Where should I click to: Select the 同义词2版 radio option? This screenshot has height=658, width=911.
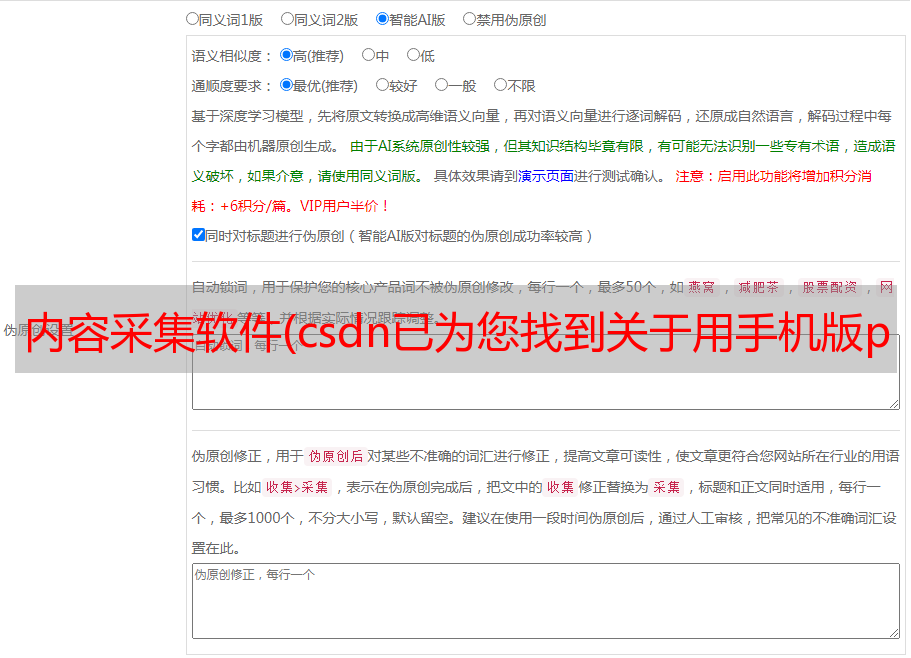pos(287,19)
